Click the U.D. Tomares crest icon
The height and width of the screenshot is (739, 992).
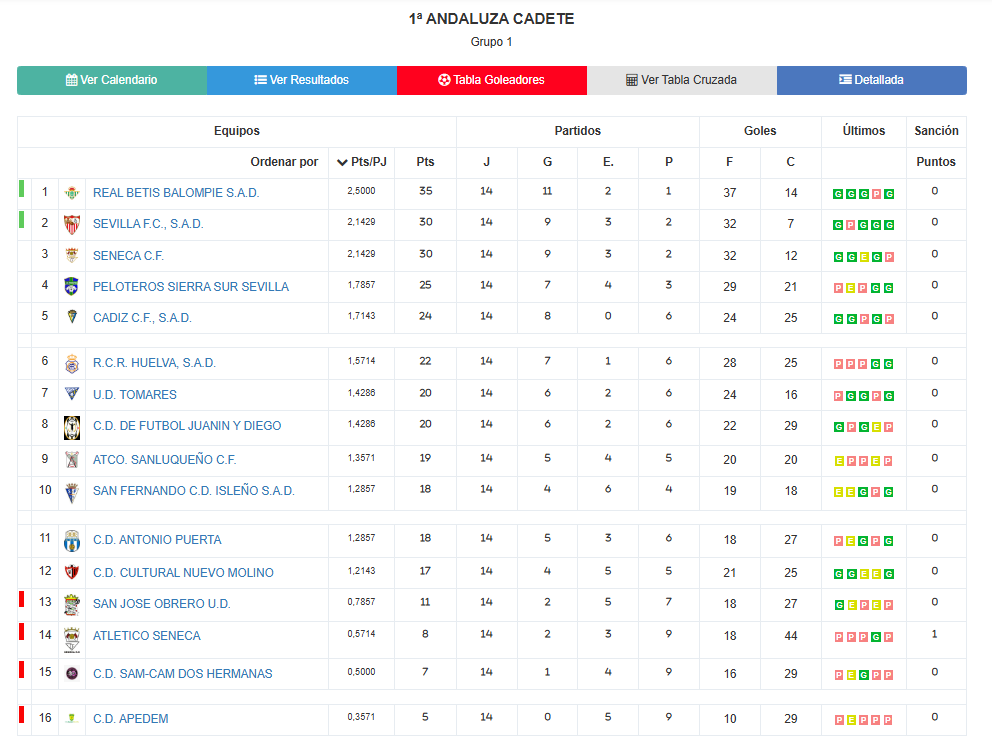coord(72,394)
